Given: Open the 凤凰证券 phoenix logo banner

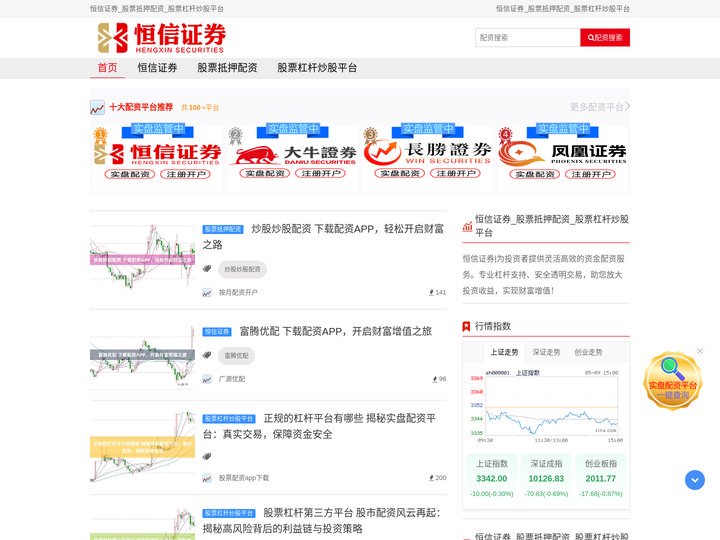Looking at the screenshot, I should [563, 154].
